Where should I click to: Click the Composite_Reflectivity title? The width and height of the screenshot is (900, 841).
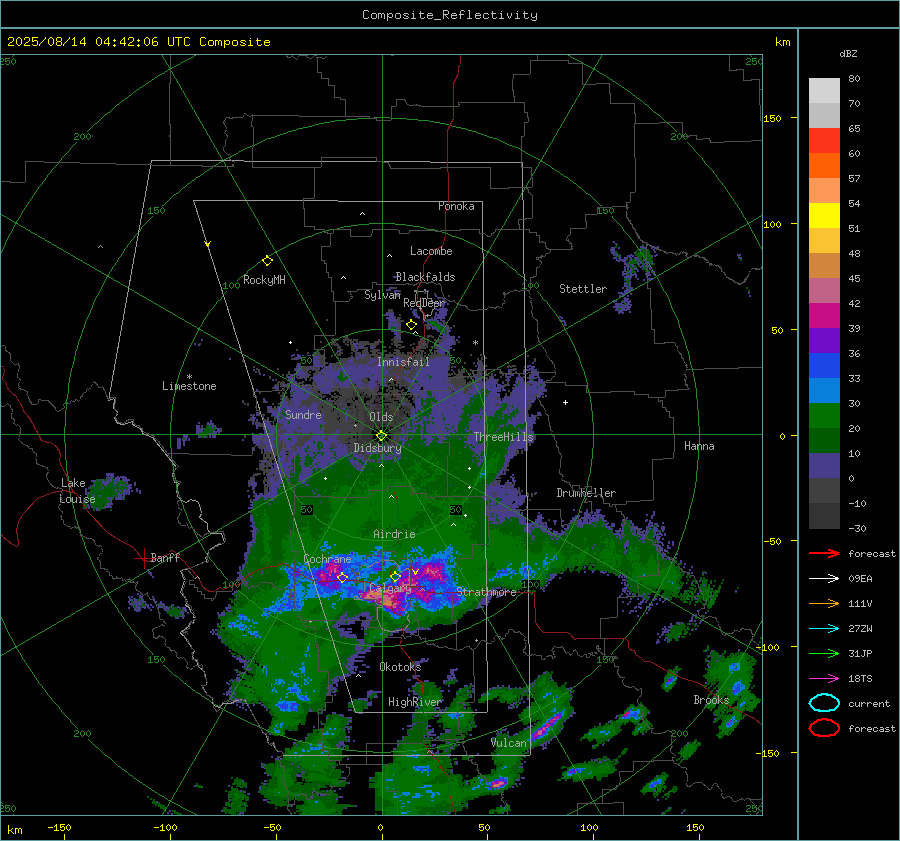point(450,15)
